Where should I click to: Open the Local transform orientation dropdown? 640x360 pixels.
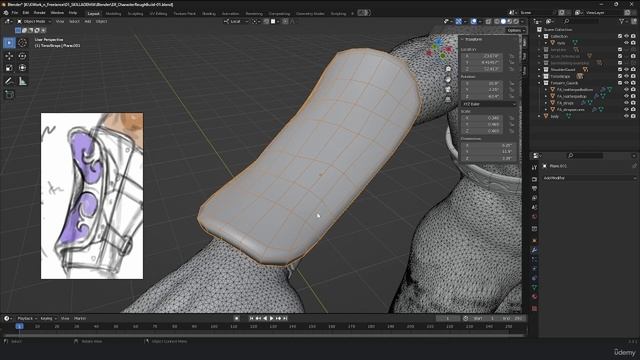pyautogui.click(x=236, y=21)
